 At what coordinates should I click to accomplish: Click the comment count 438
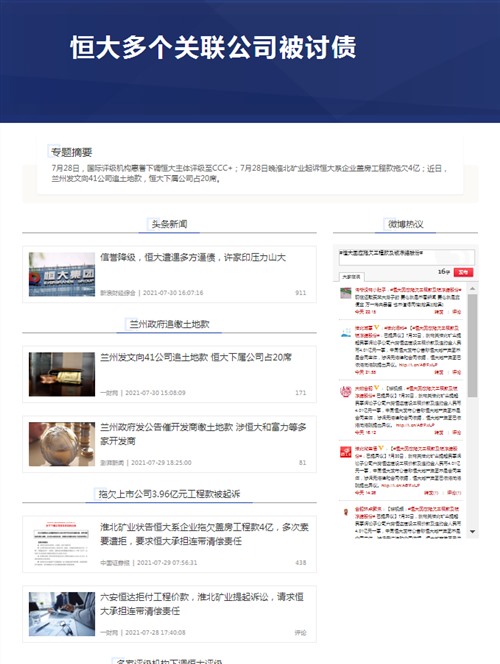coord(301,562)
